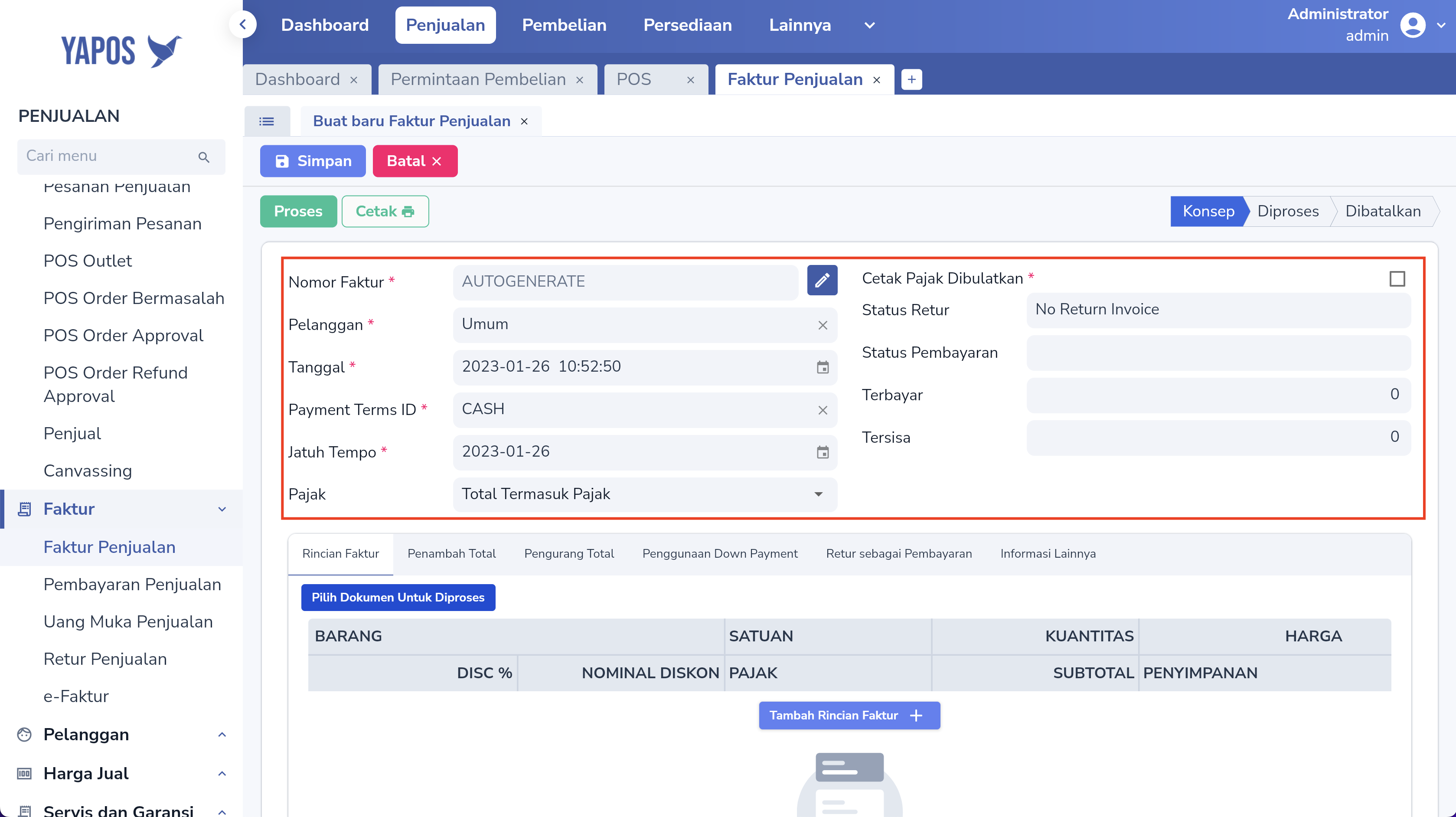This screenshot has width=1456, height=817.
Task: Collapse the Faktur sidebar section chevron
Action: coord(222,509)
